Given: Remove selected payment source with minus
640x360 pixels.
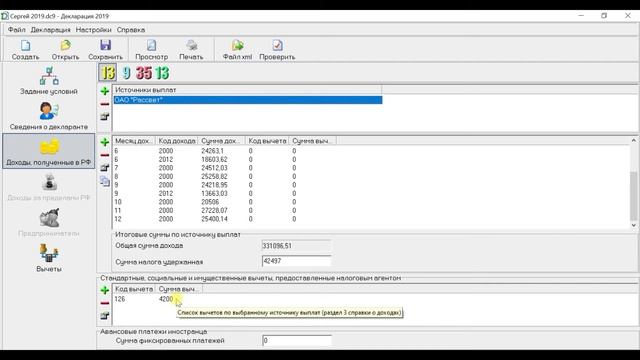Looking at the screenshot, I should pos(105,104).
